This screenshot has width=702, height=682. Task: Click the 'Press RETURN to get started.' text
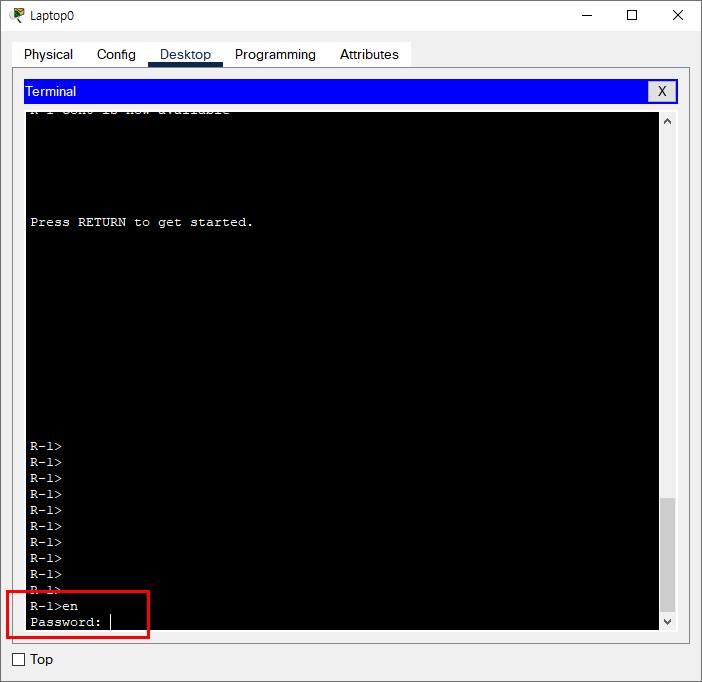[141, 222]
